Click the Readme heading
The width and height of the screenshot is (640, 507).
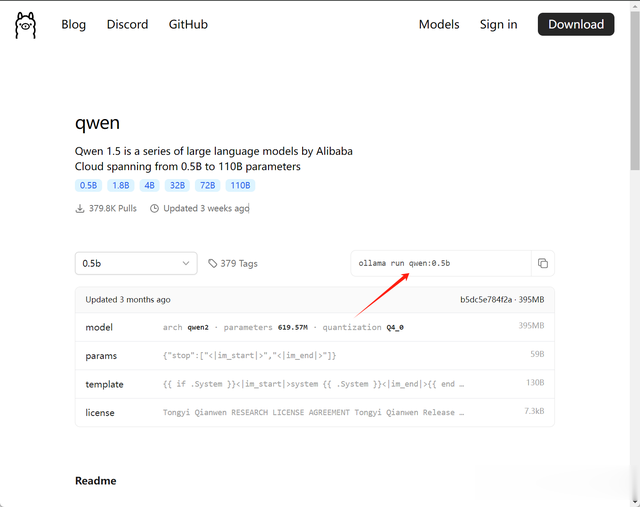tap(96, 481)
